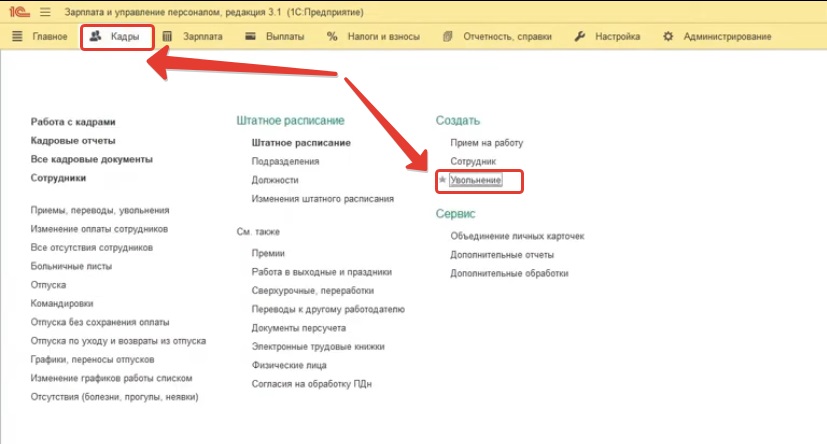827x444 pixels.
Task: Open the bold Штатное расписание link
Action: [301, 143]
